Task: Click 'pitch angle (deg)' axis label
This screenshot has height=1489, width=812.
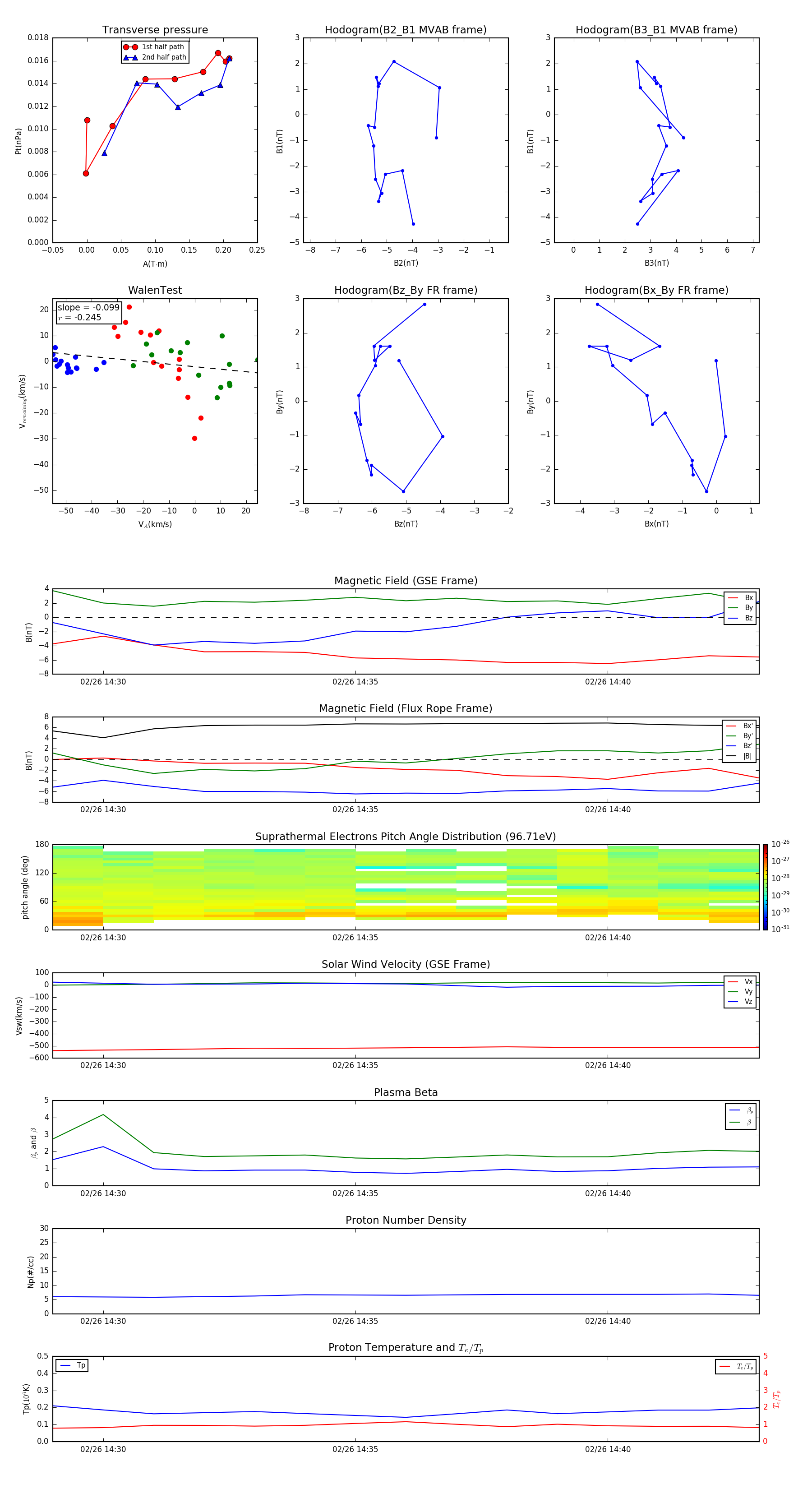Action: pyautogui.click(x=25, y=887)
